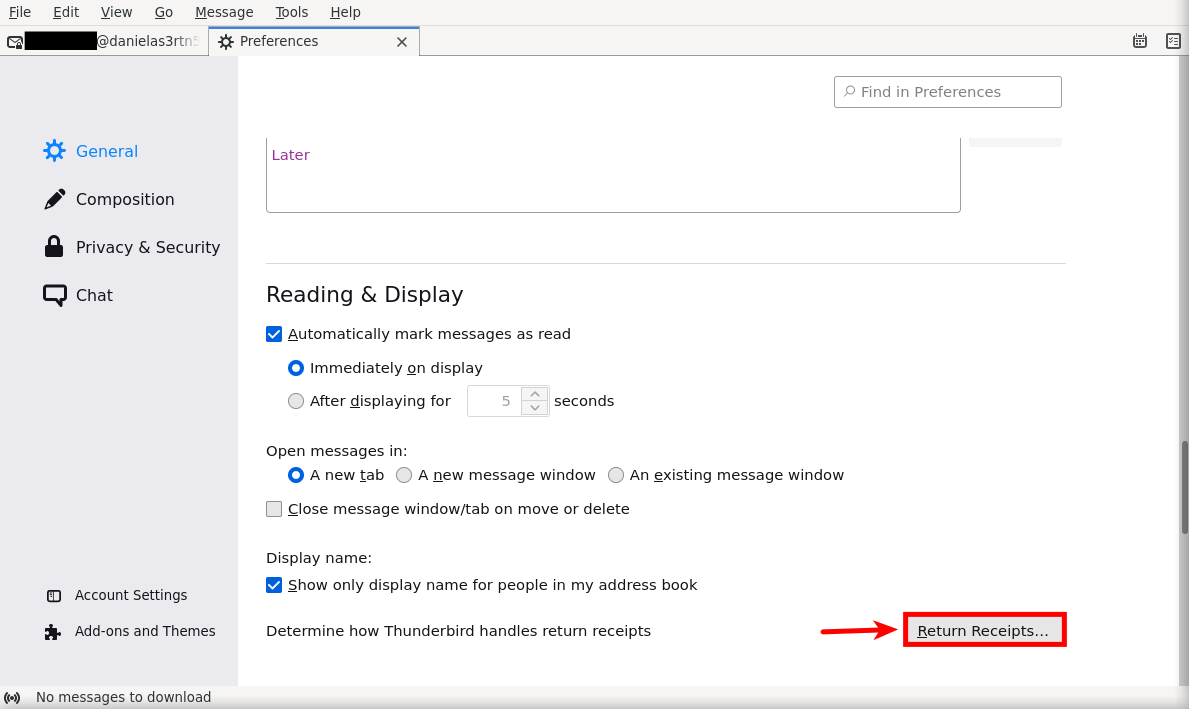The image size is (1189, 709).
Task: Open the Message menu
Action: click(224, 12)
